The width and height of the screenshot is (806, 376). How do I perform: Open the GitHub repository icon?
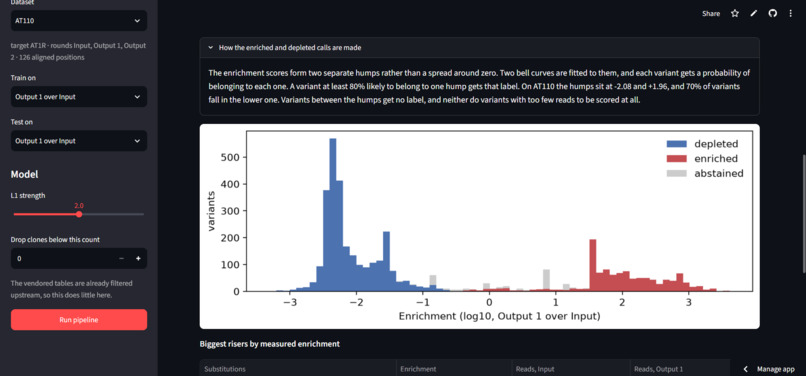pos(772,14)
